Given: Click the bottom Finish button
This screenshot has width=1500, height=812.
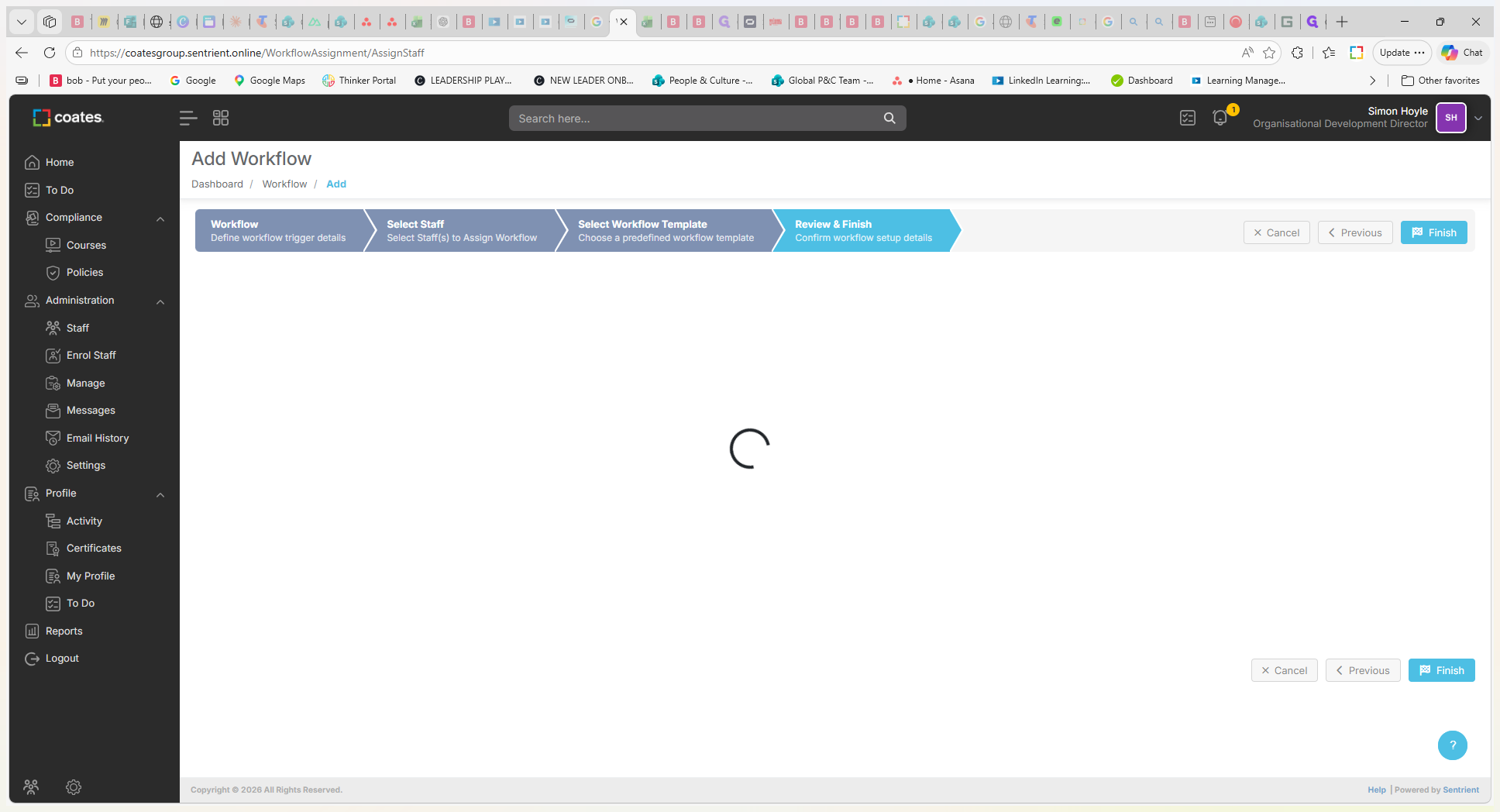Looking at the screenshot, I should click(x=1442, y=670).
